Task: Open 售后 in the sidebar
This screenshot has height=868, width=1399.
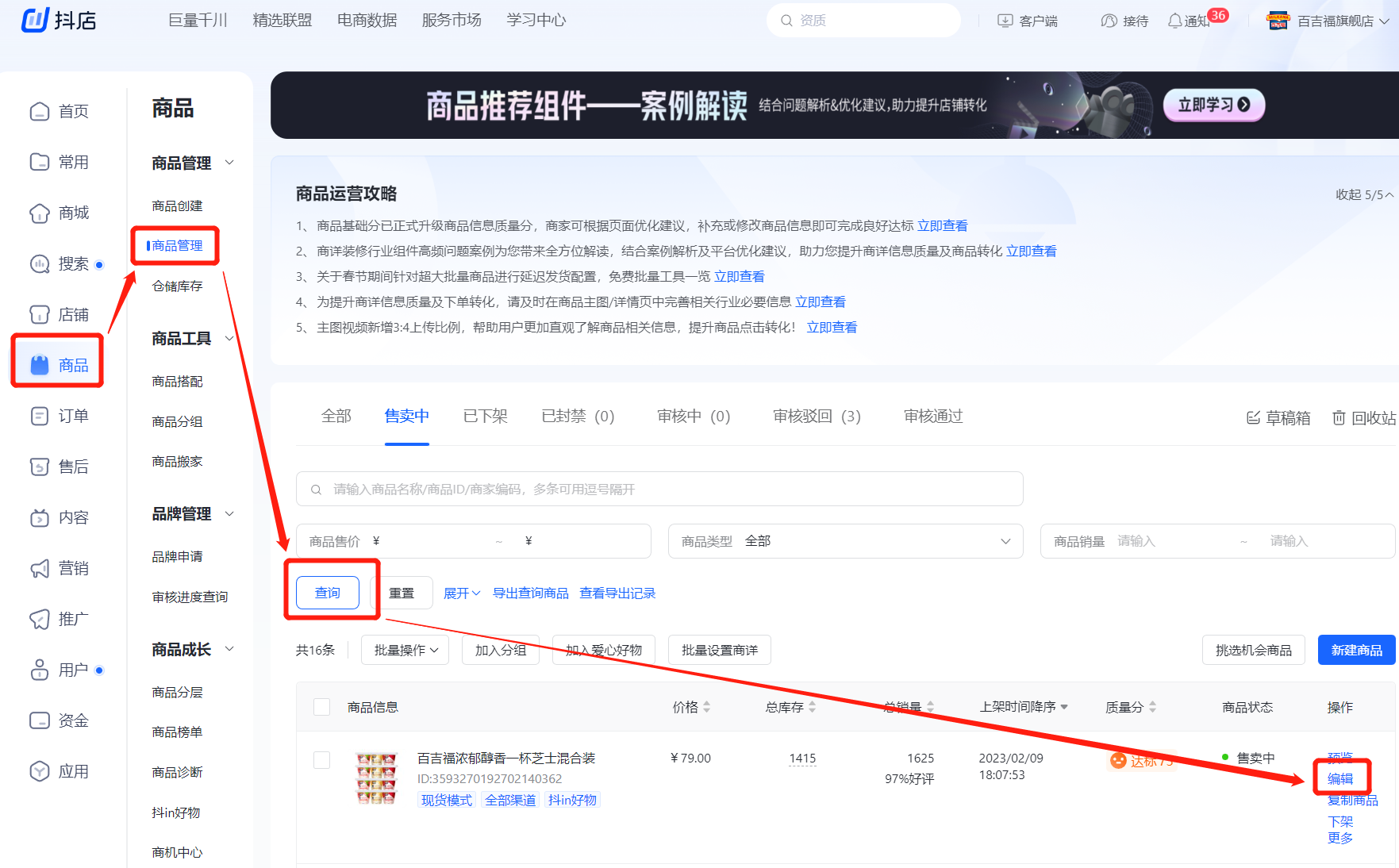Action: coord(59,467)
